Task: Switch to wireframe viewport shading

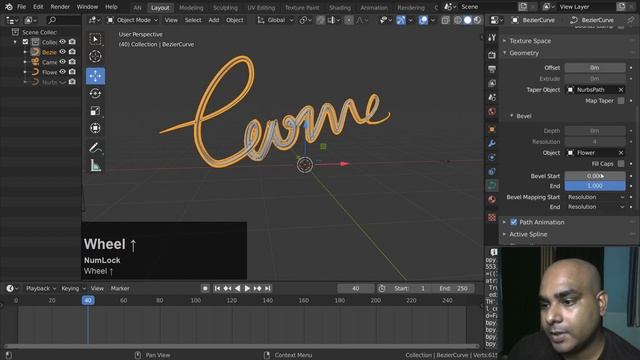Action: [x=458, y=20]
